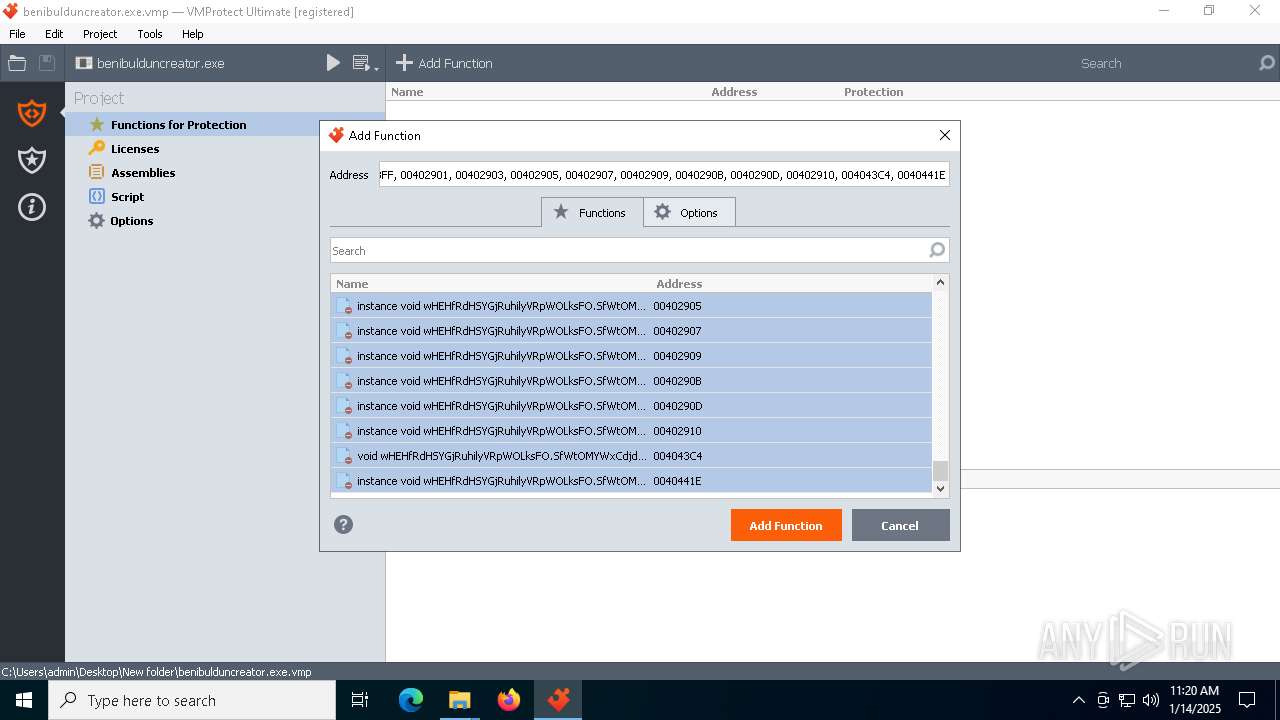1280x720 pixels.
Task: Open Script in the project tree
Action: tap(127, 197)
